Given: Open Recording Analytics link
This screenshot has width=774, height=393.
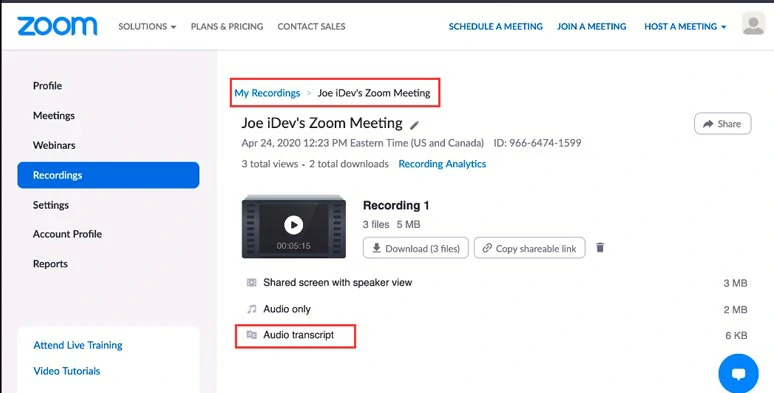Looking at the screenshot, I should (442, 164).
